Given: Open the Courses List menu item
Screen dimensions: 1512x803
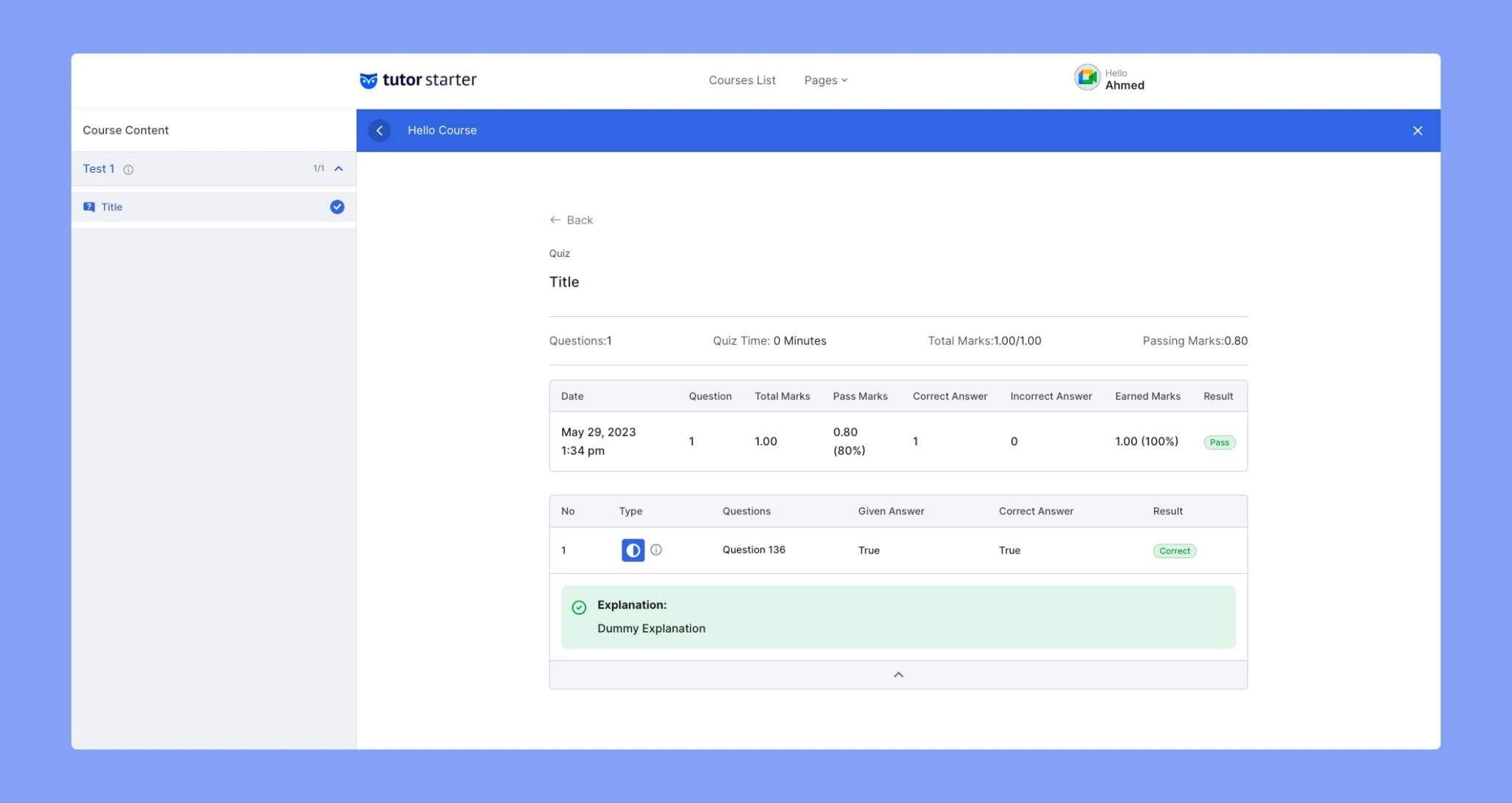Looking at the screenshot, I should (x=742, y=80).
